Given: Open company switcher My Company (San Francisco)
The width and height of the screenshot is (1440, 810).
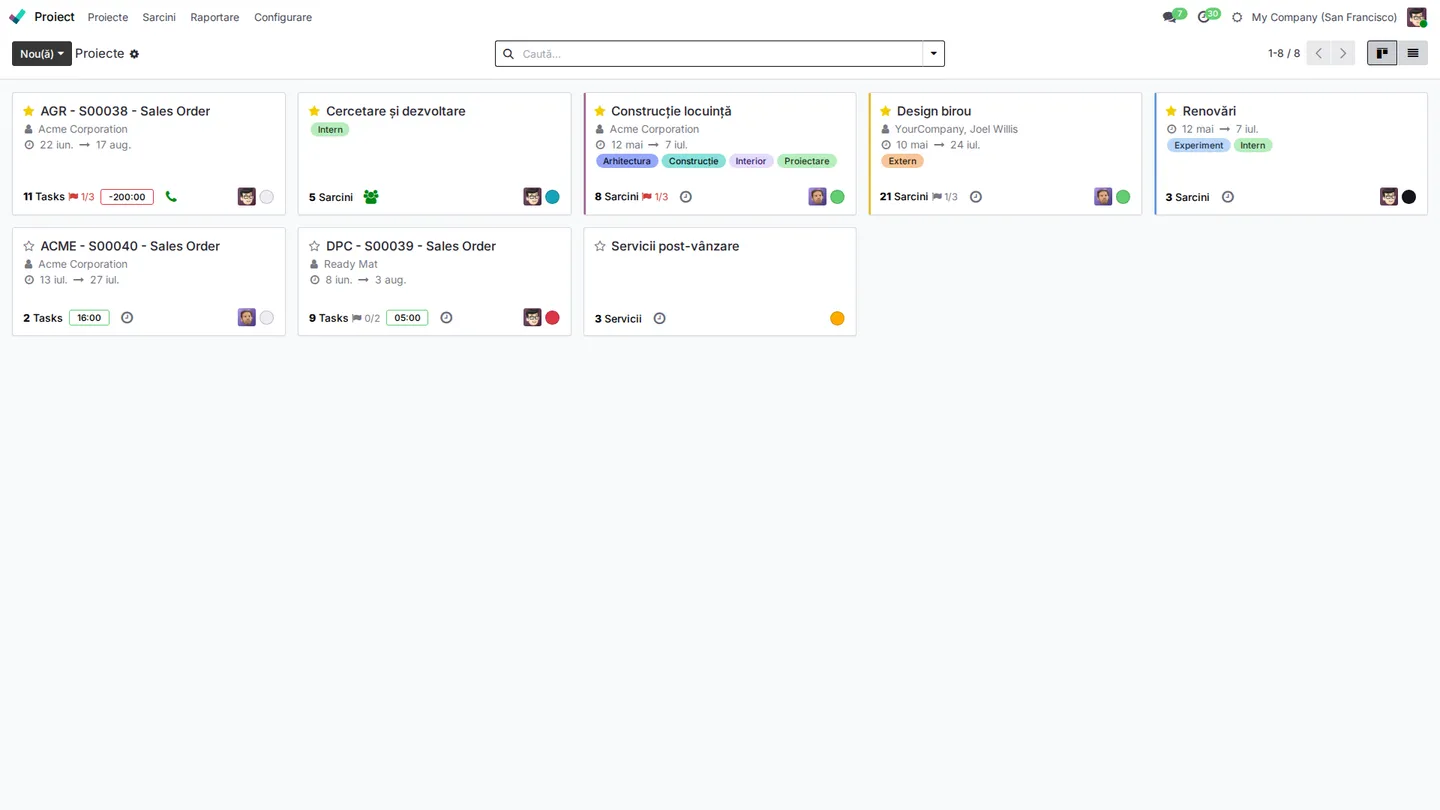Looking at the screenshot, I should tap(1324, 17).
